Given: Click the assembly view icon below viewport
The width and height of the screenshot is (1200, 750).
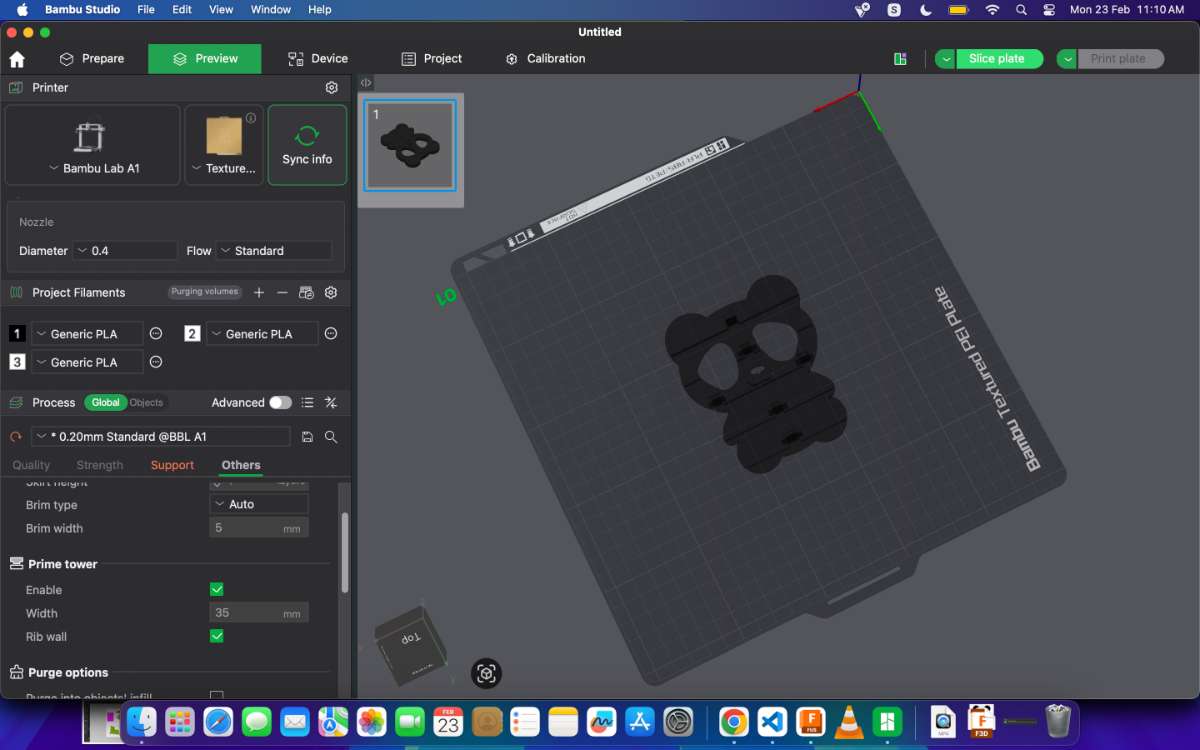Looking at the screenshot, I should click(x=486, y=673).
